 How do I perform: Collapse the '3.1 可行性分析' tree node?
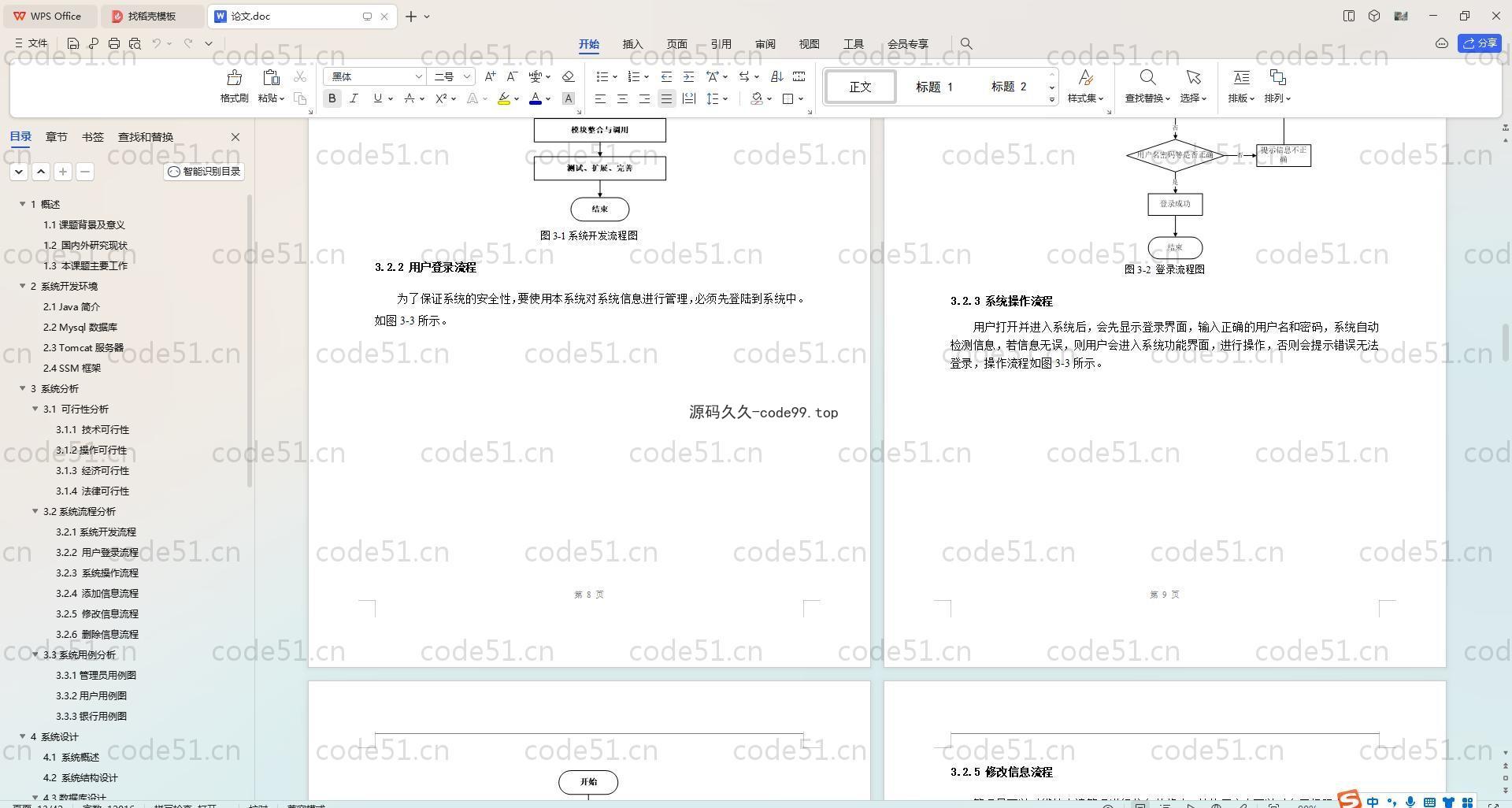pos(35,409)
